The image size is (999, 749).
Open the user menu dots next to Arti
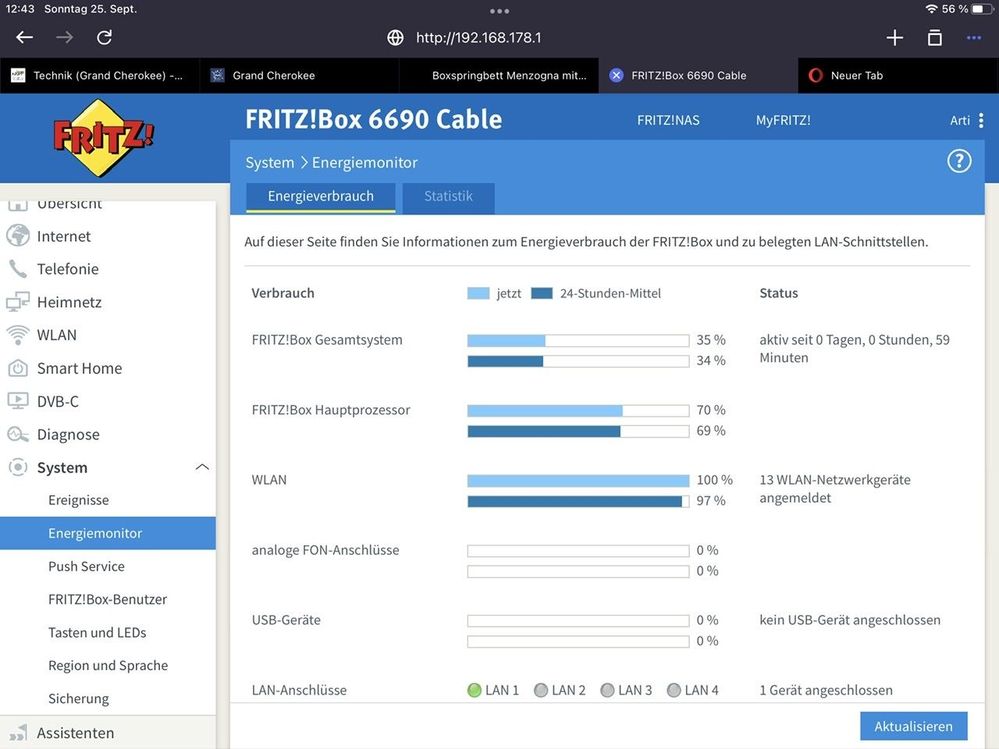[981, 120]
